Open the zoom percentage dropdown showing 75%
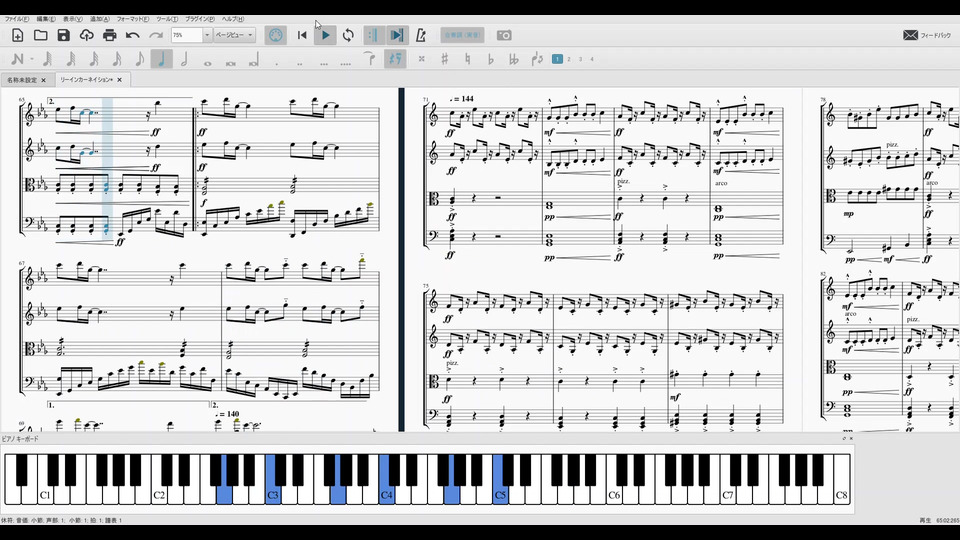The image size is (960, 540). [207, 35]
